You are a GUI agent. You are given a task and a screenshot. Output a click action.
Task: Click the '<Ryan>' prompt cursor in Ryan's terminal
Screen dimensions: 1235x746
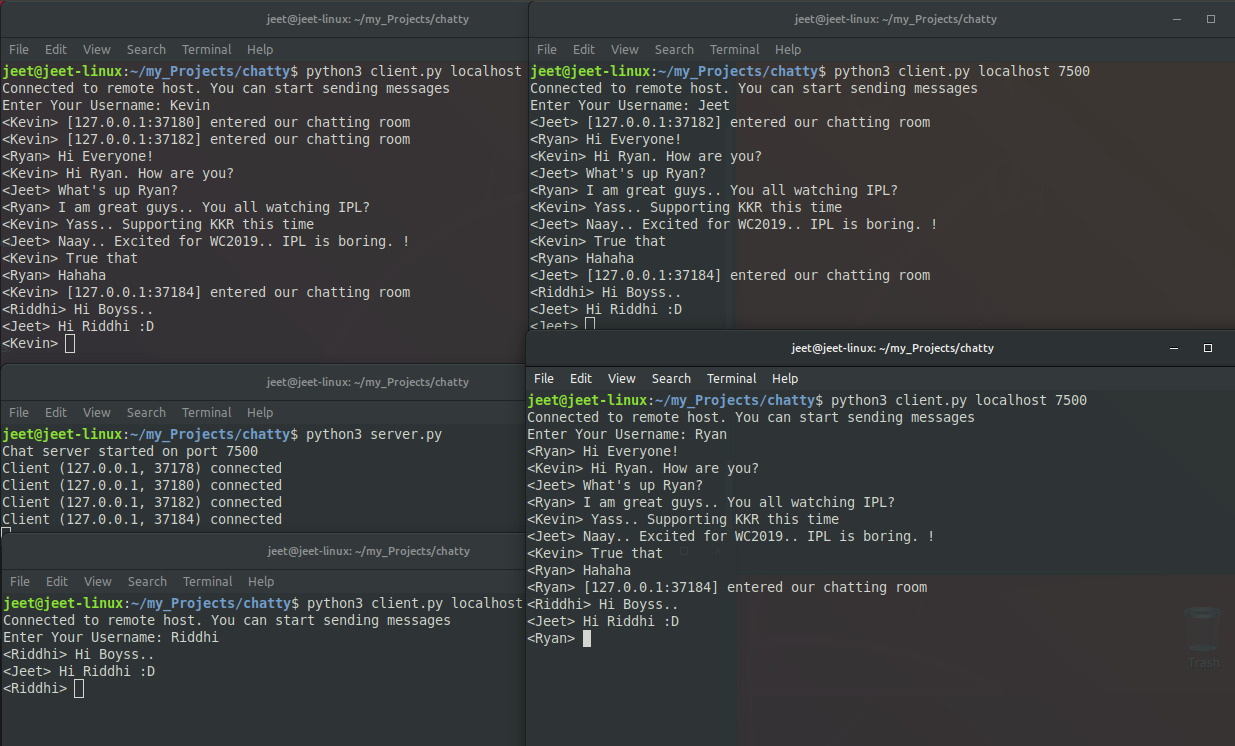[587, 638]
